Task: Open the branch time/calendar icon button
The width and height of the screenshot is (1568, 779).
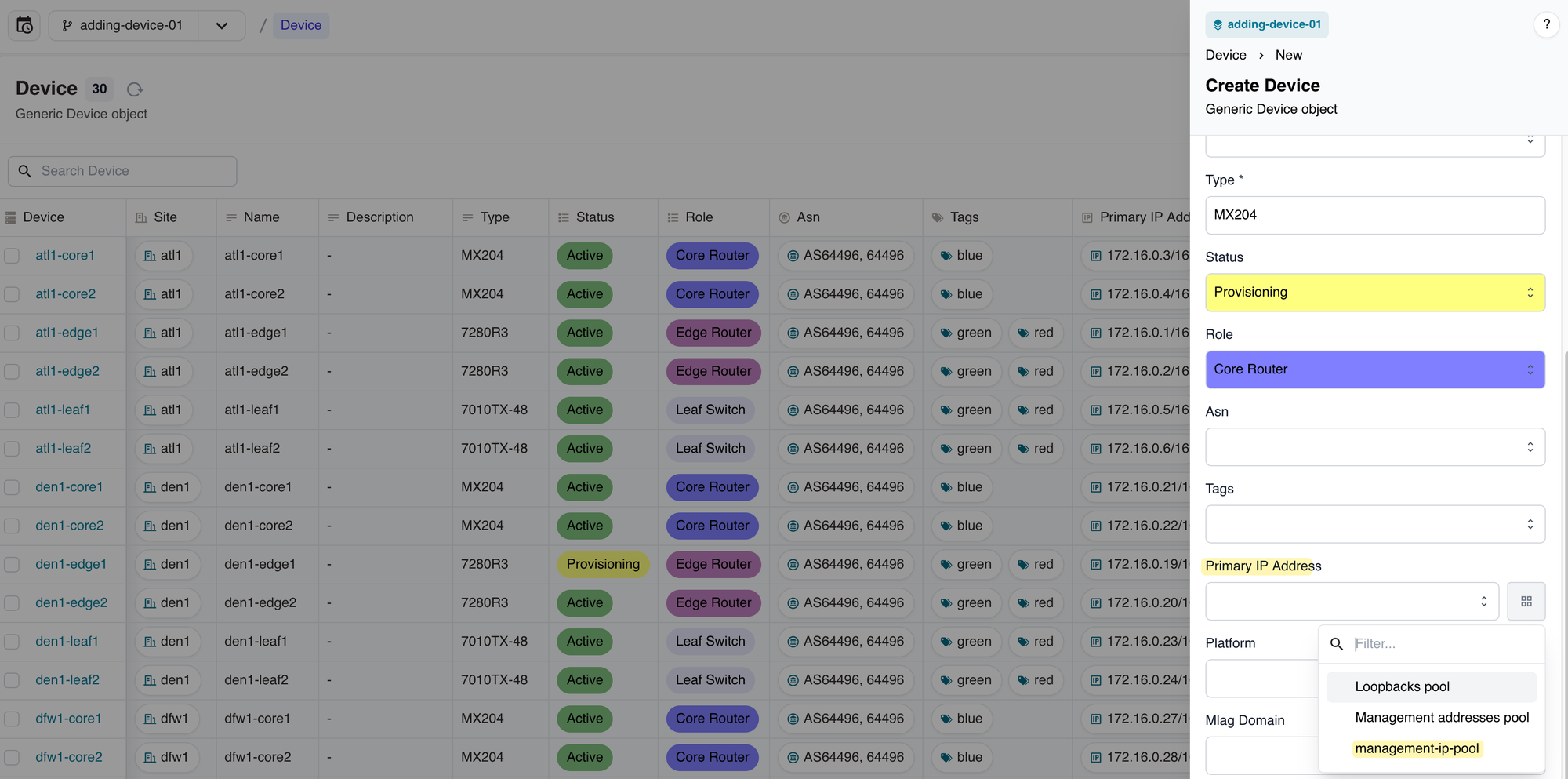Action: (24, 25)
